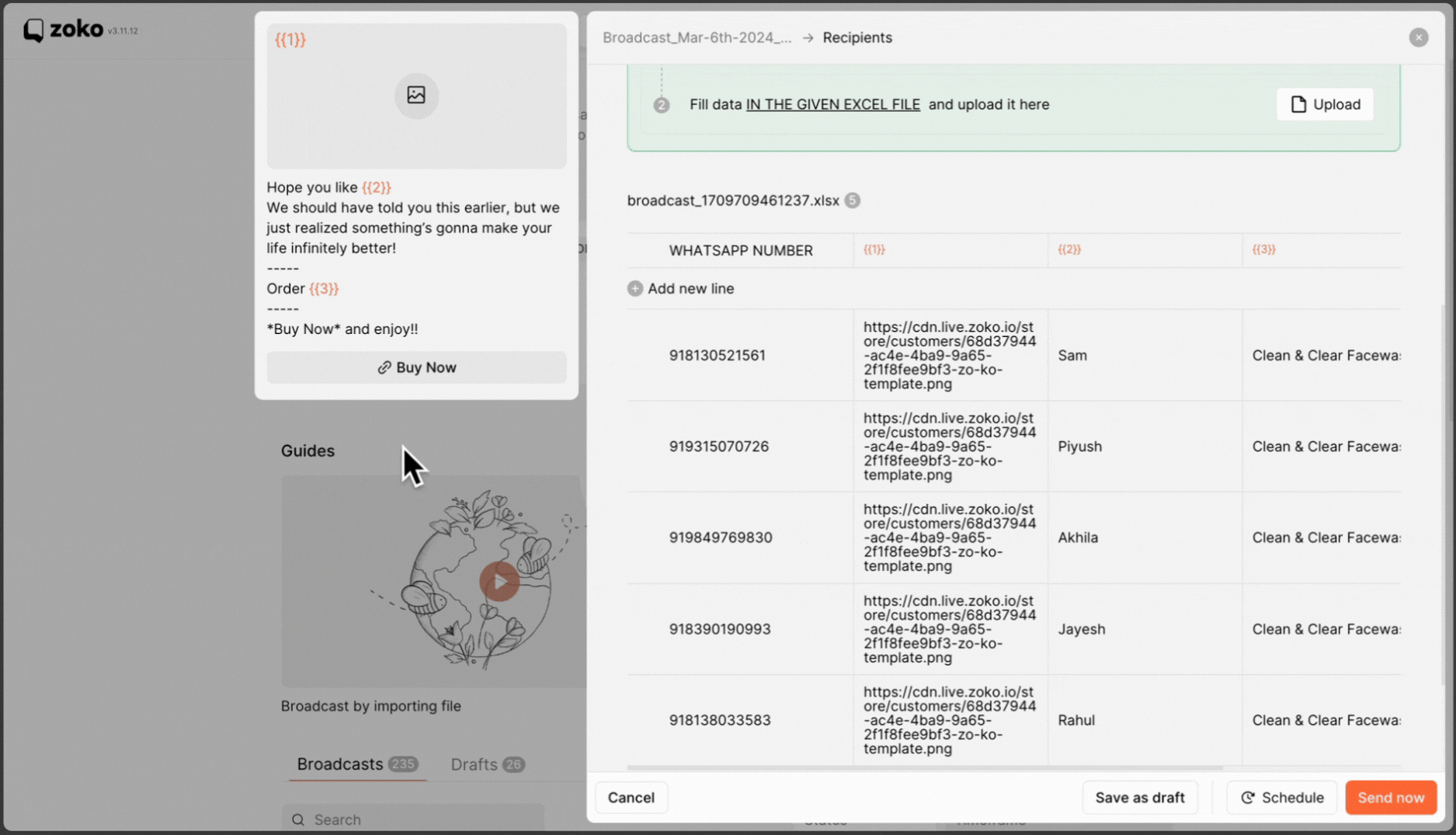Click the Add new line label
This screenshot has width=1456, height=835.
(x=690, y=288)
